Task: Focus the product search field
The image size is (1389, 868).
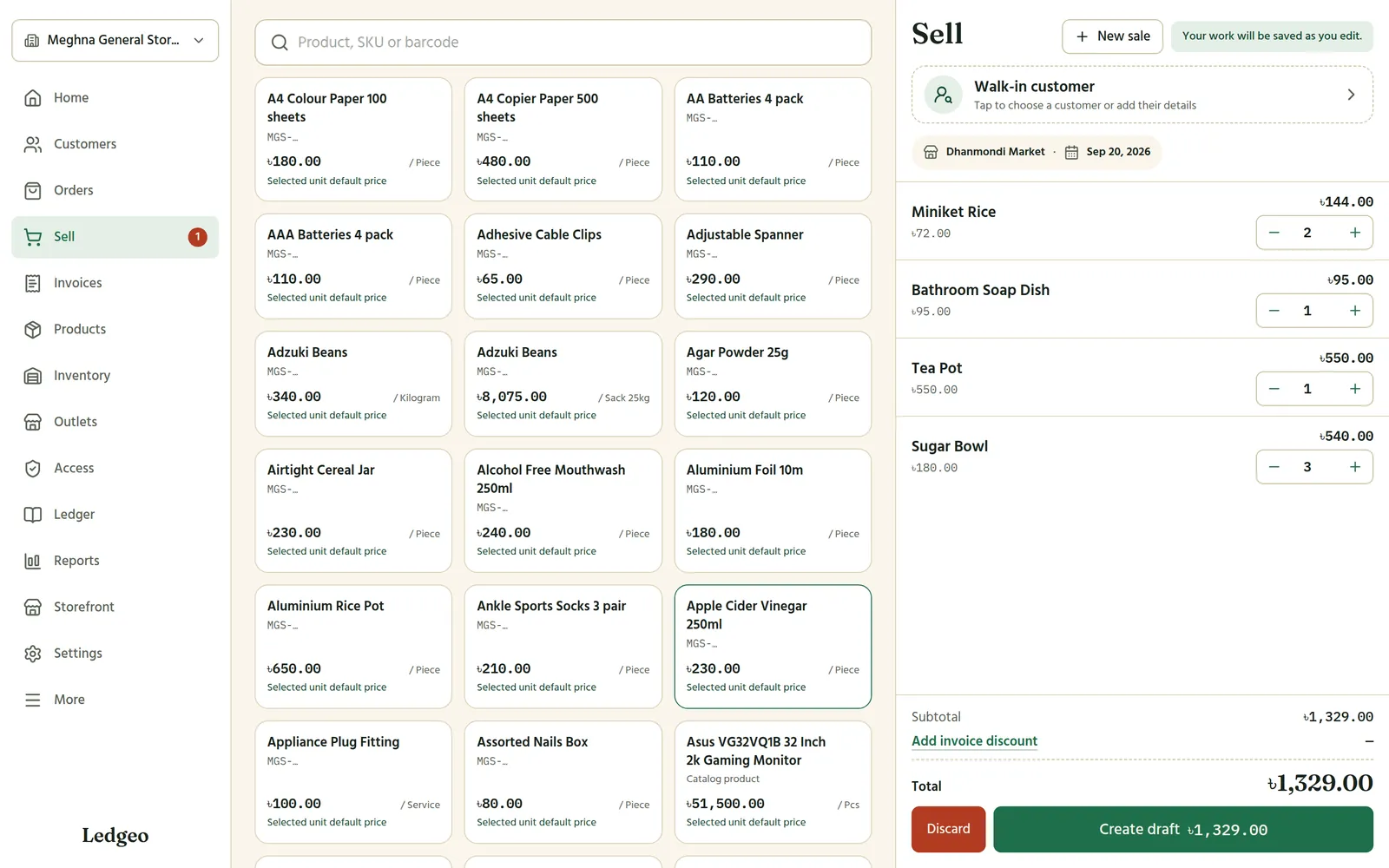Action: pos(563,43)
